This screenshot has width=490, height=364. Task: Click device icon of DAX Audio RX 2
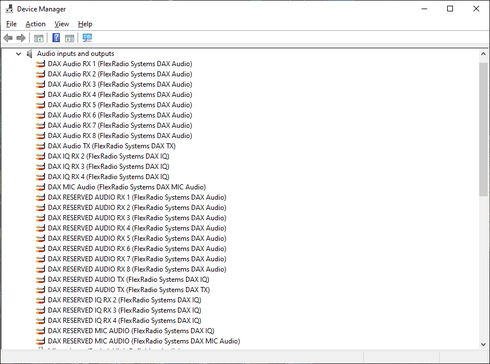click(40, 74)
